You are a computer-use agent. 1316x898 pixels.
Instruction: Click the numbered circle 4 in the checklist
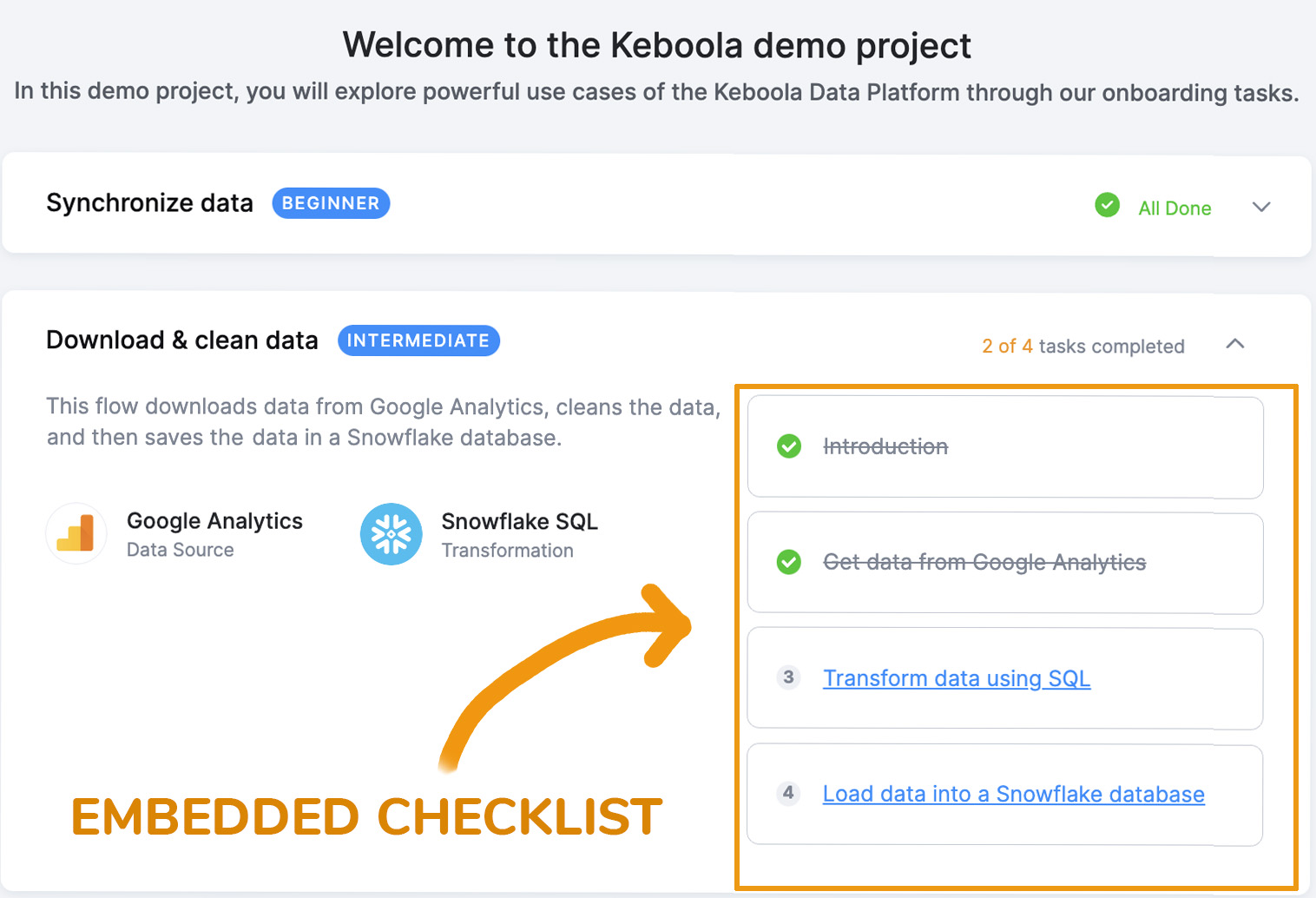788,793
